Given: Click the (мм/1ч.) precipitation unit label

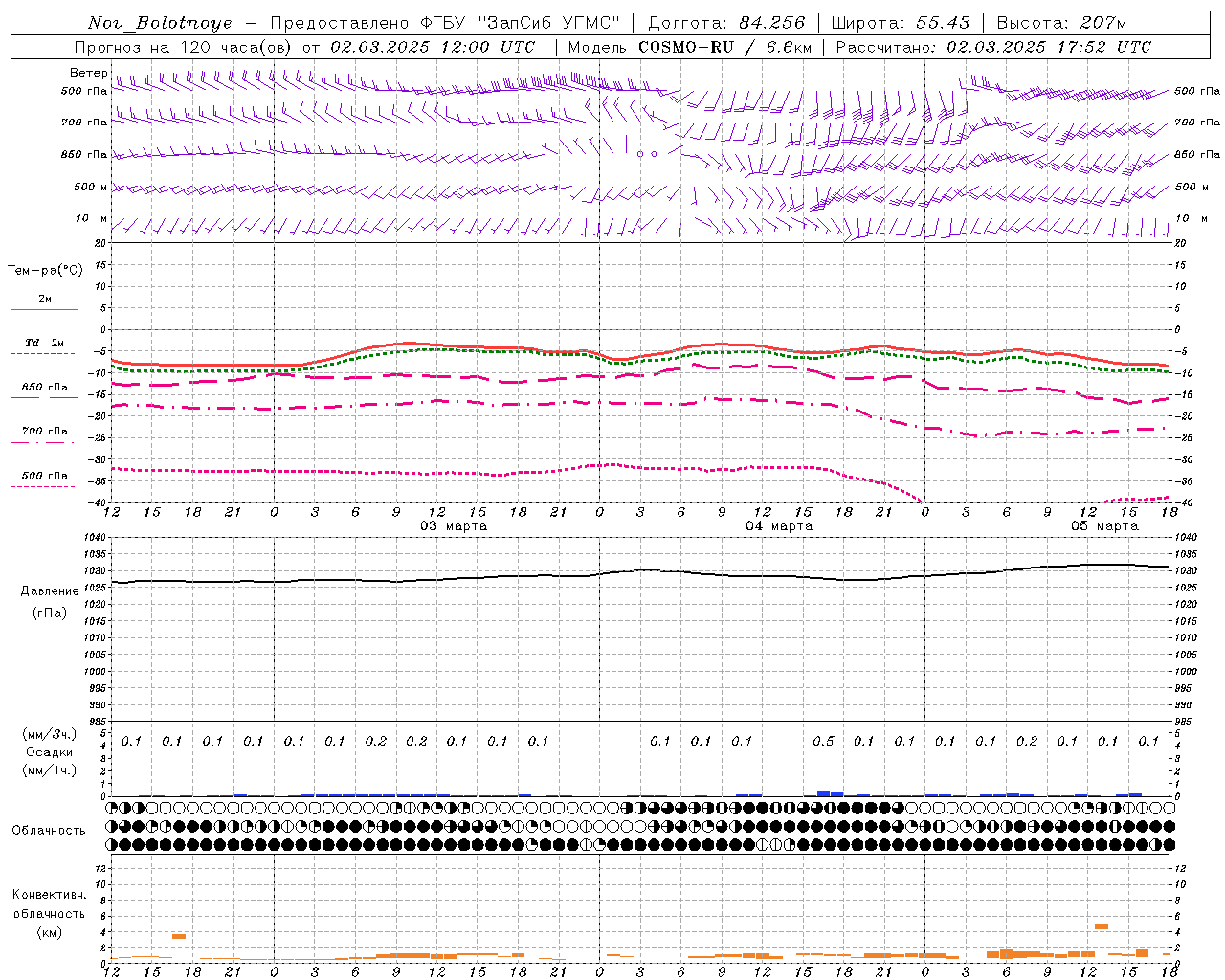Looking at the screenshot, I should [x=50, y=770].
